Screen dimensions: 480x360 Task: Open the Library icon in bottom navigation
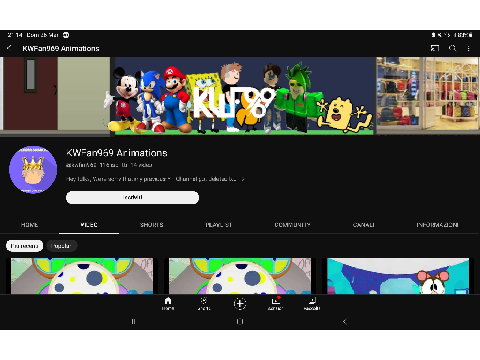[312, 303]
